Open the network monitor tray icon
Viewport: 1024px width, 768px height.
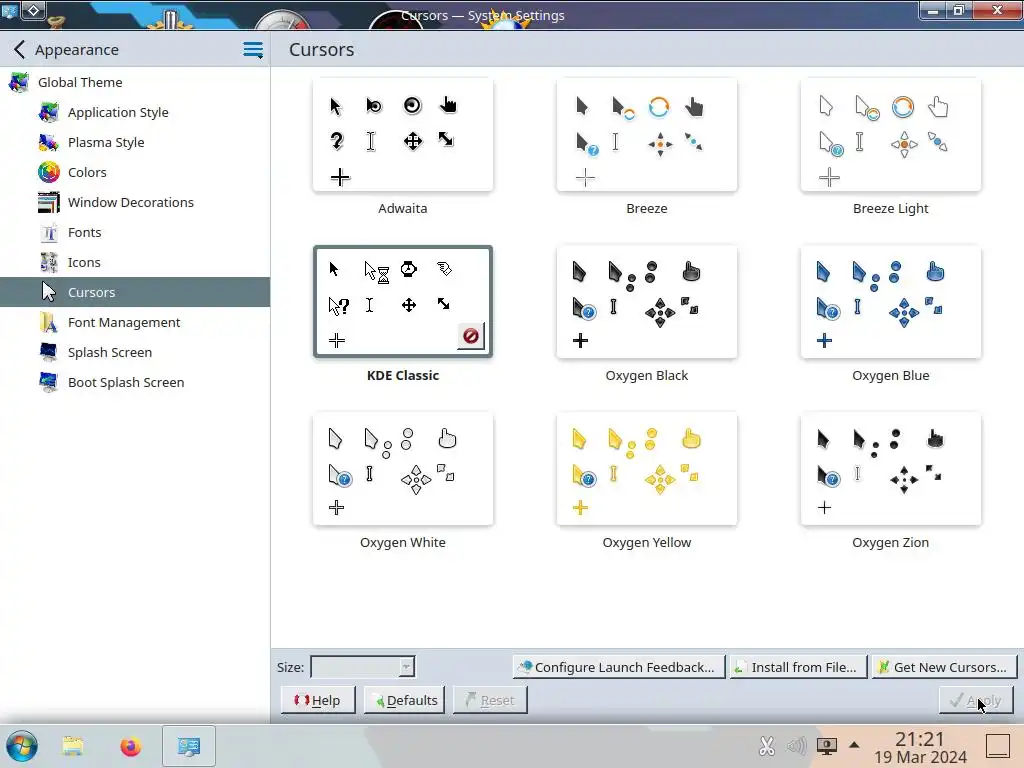(827, 745)
